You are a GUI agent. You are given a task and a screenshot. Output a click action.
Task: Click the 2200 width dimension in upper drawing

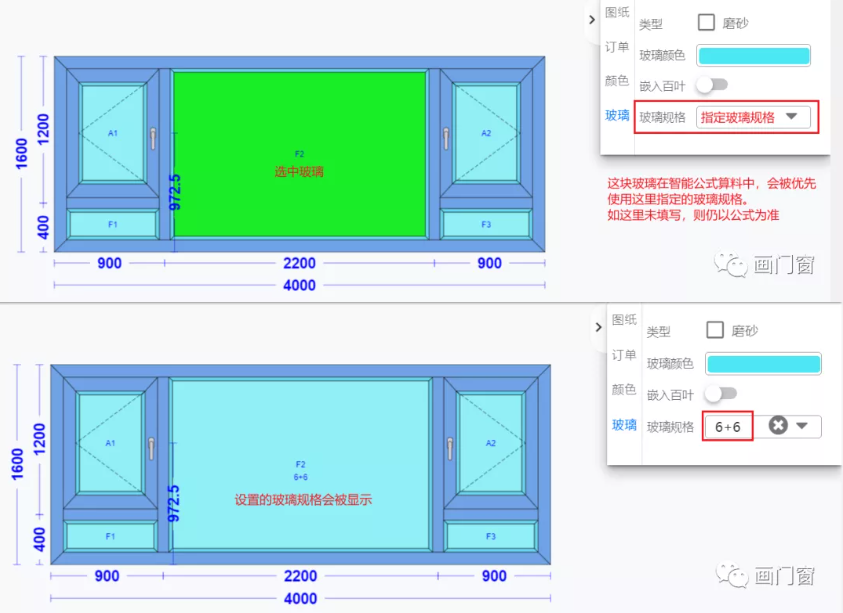[299, 264]
